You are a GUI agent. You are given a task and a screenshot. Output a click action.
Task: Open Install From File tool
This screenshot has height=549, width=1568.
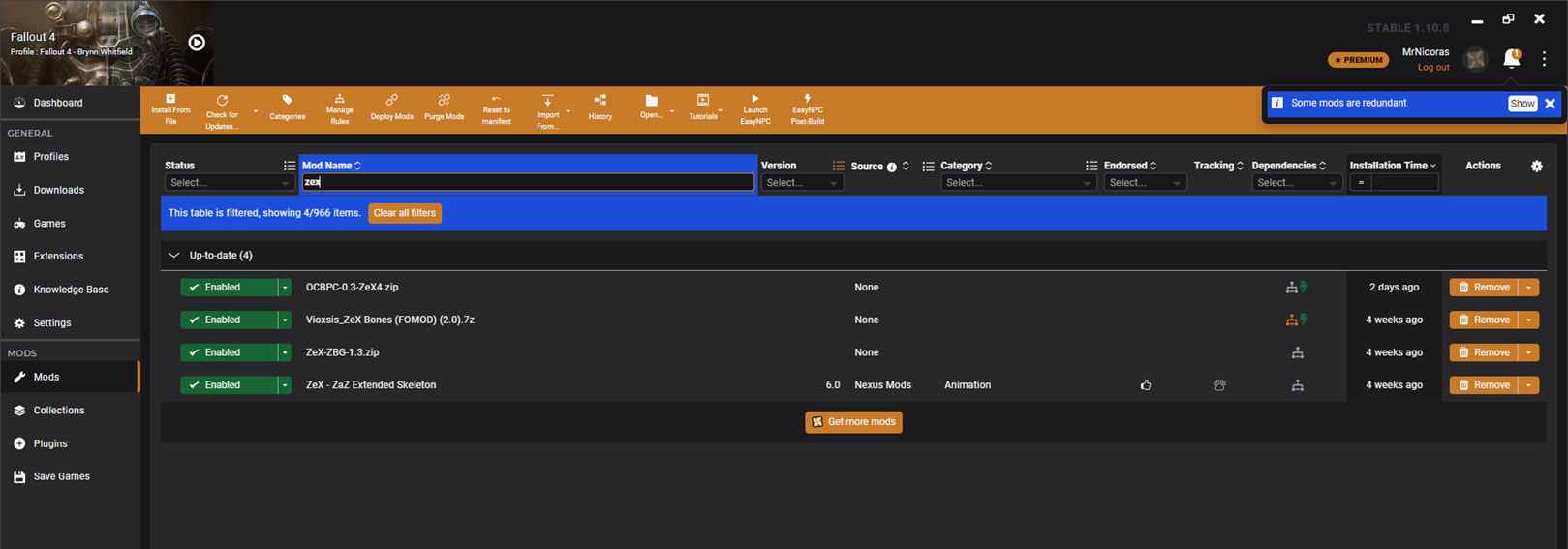170,109
